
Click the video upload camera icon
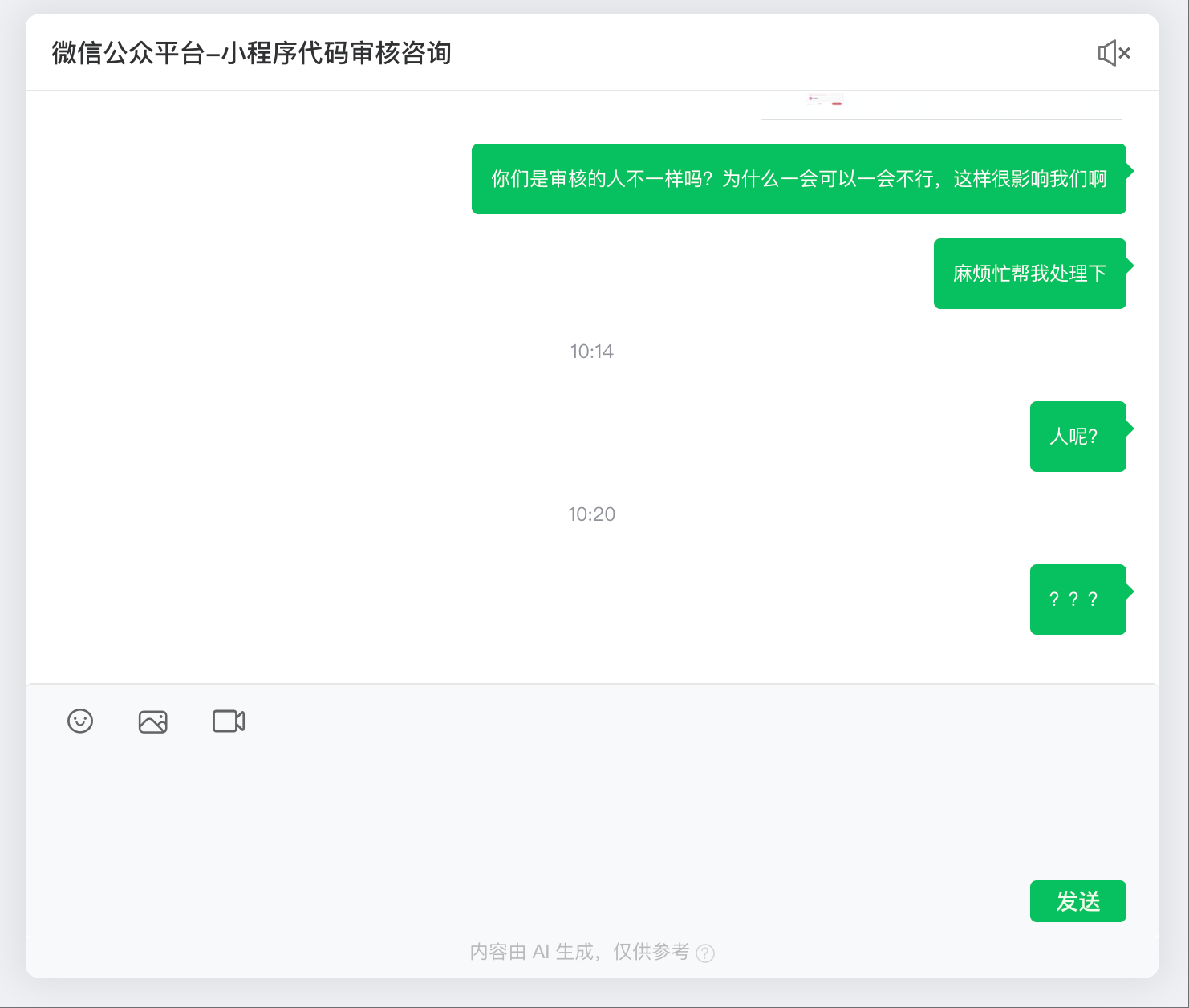coord(229,721)
